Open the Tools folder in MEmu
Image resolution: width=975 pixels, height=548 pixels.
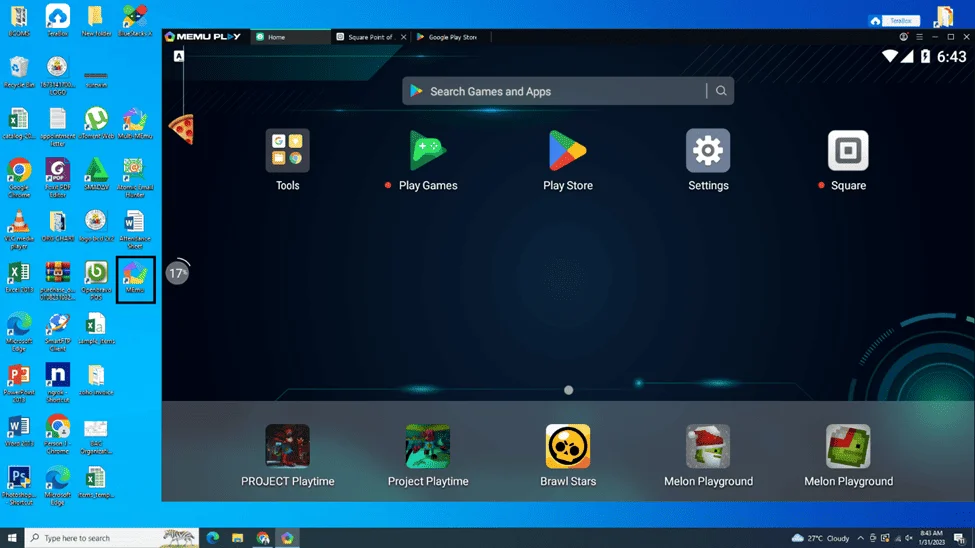tap(287, 151)
